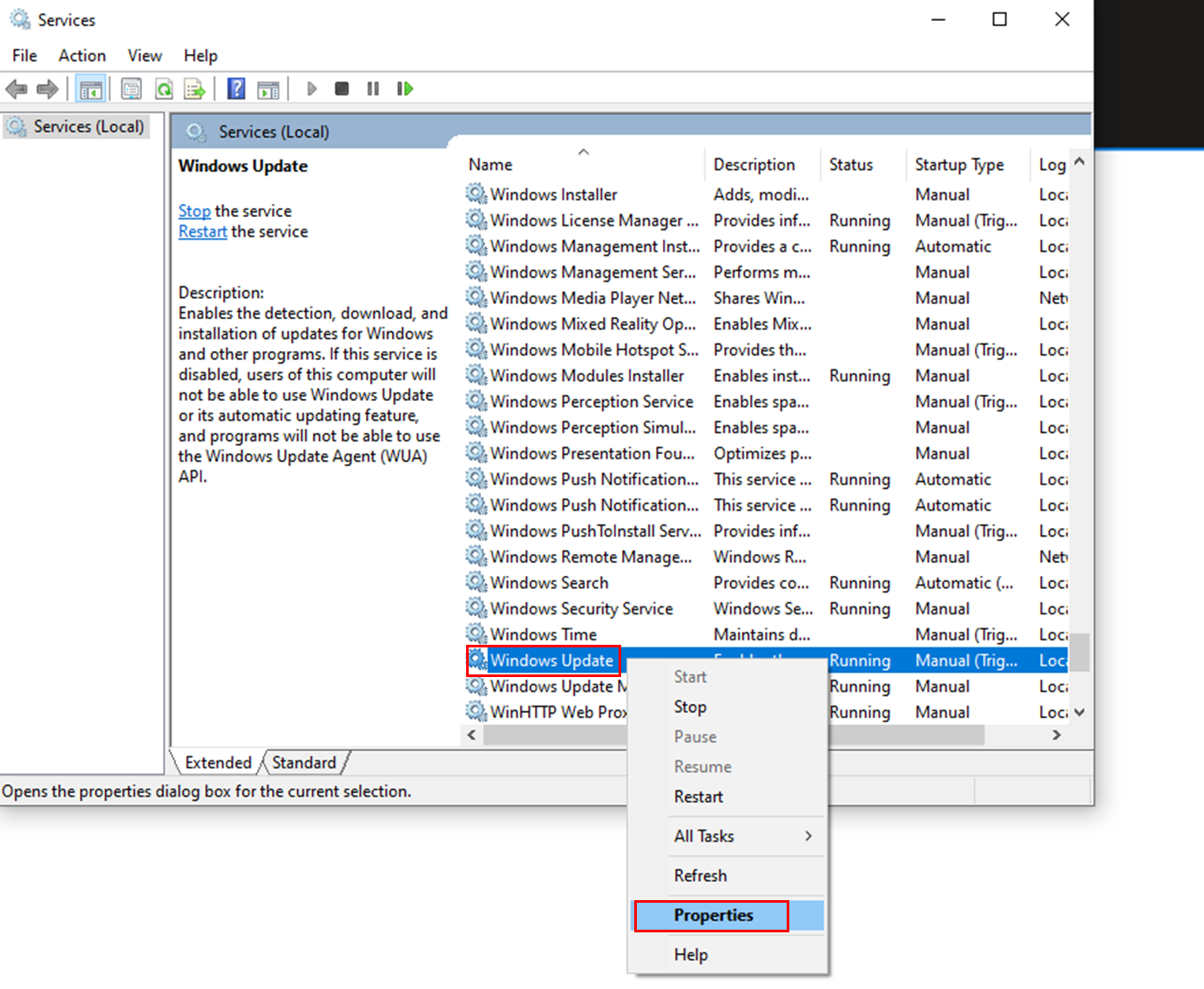
Task: Click gear icon of Windows Security Service row
Action: point(477,607)
